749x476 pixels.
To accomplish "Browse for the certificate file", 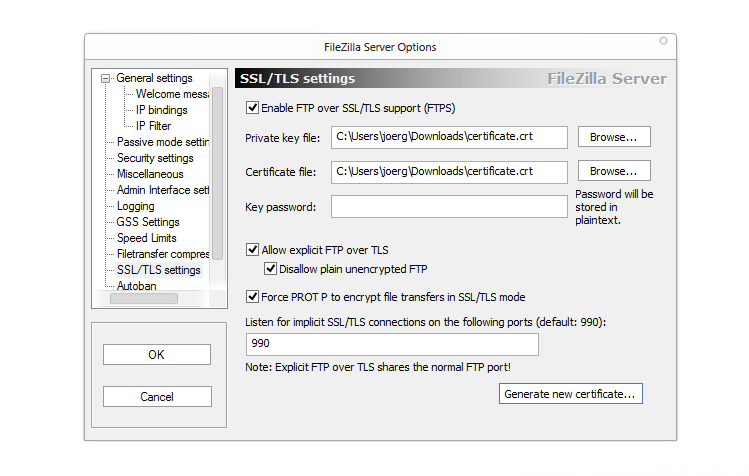I will 614,171.
